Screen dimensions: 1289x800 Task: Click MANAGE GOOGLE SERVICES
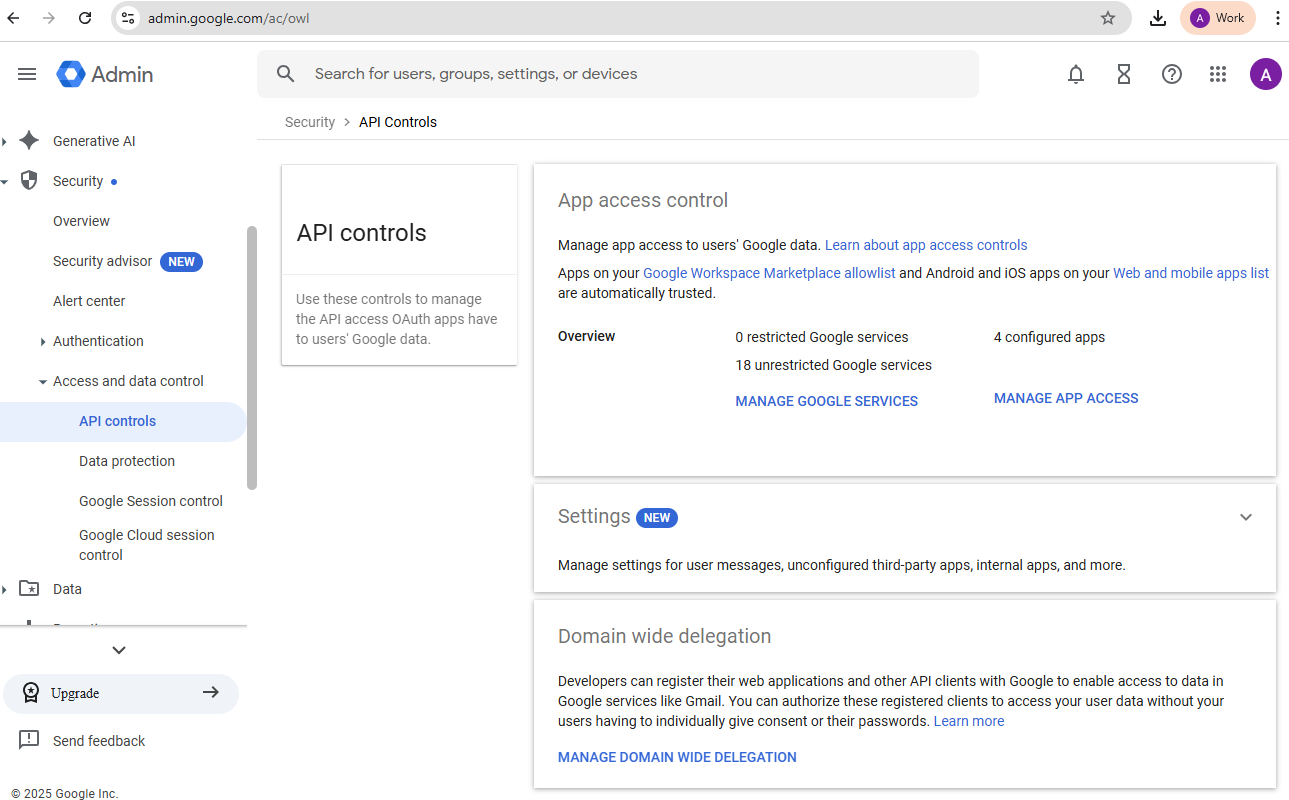pos(826,401)
